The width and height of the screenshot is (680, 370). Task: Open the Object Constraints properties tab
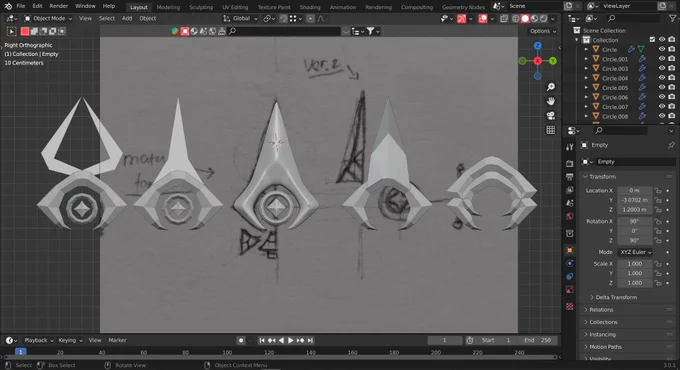(x=570, y=276)
